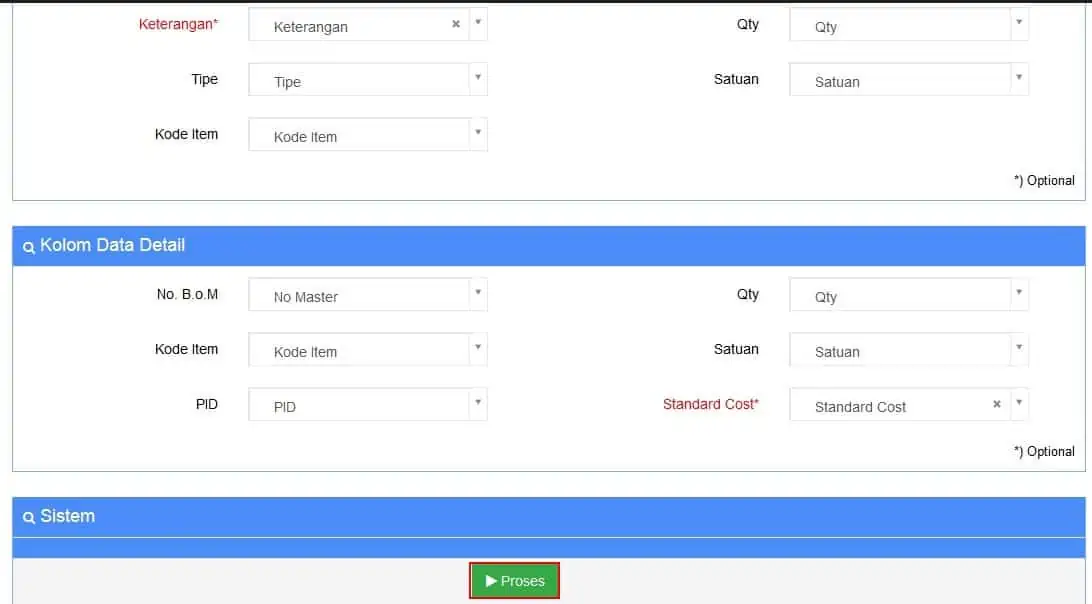Viewport: 1092px width, 604px height.
Task: Click the Tipe select field
Action: click(368, 79)
